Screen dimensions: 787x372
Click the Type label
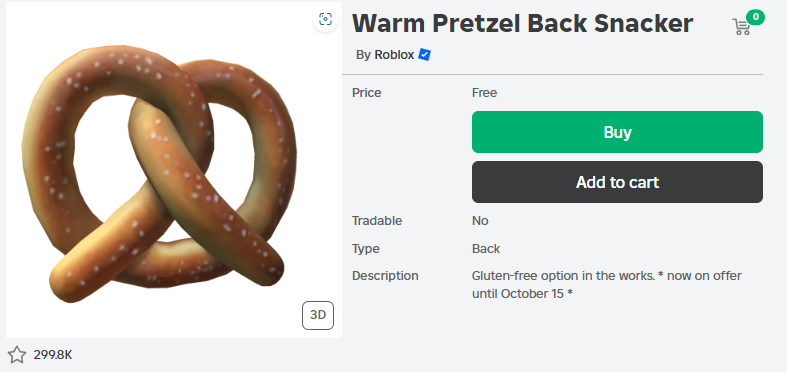[365, 249]
